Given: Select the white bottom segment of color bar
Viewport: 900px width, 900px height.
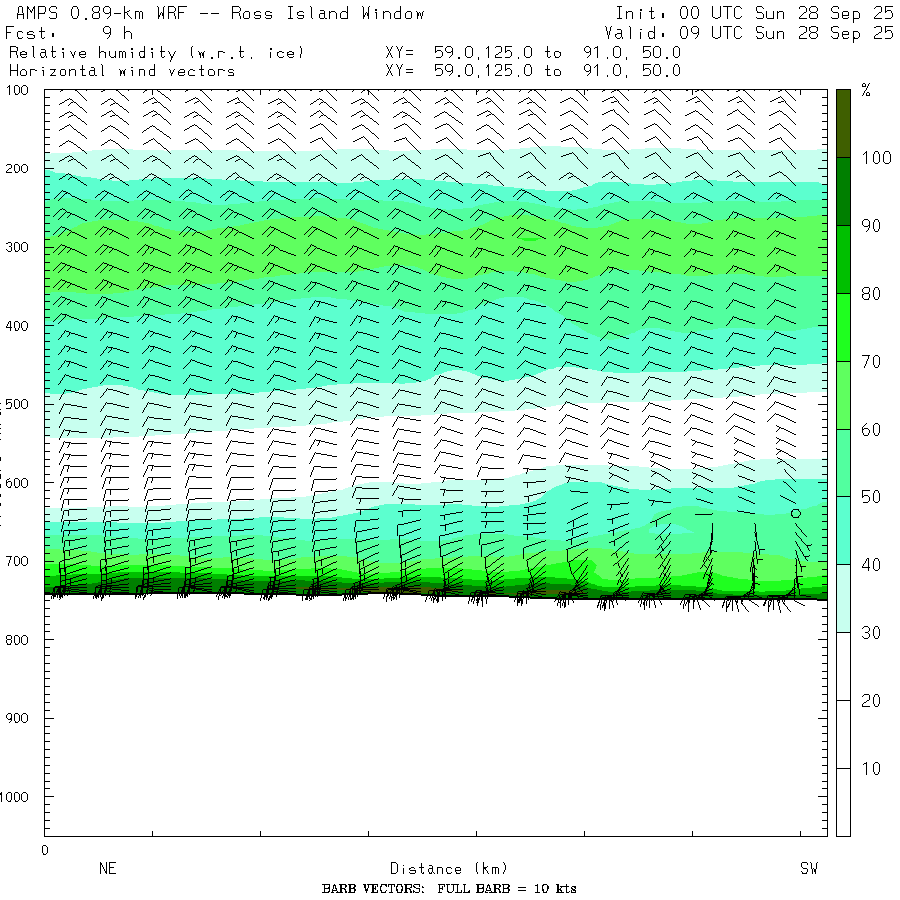Looking at the screenshot, I should coord(843,800).
